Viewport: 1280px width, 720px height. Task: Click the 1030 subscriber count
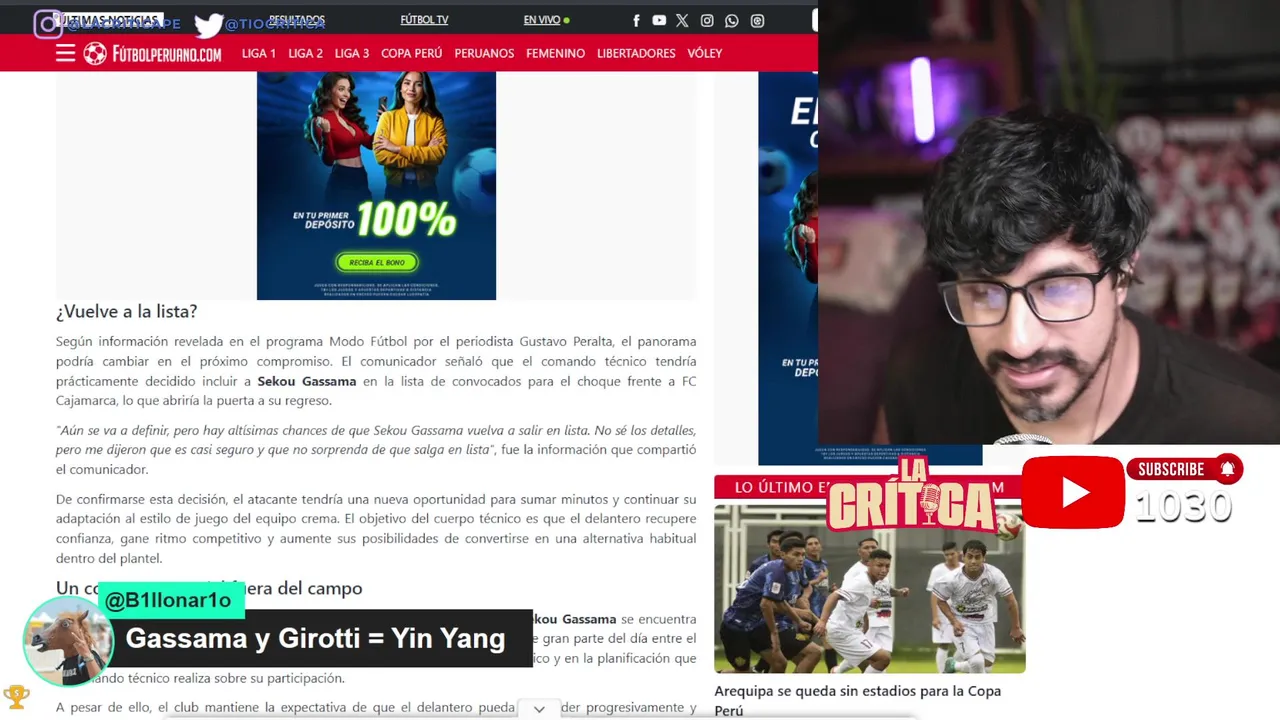coord(1183,507)
